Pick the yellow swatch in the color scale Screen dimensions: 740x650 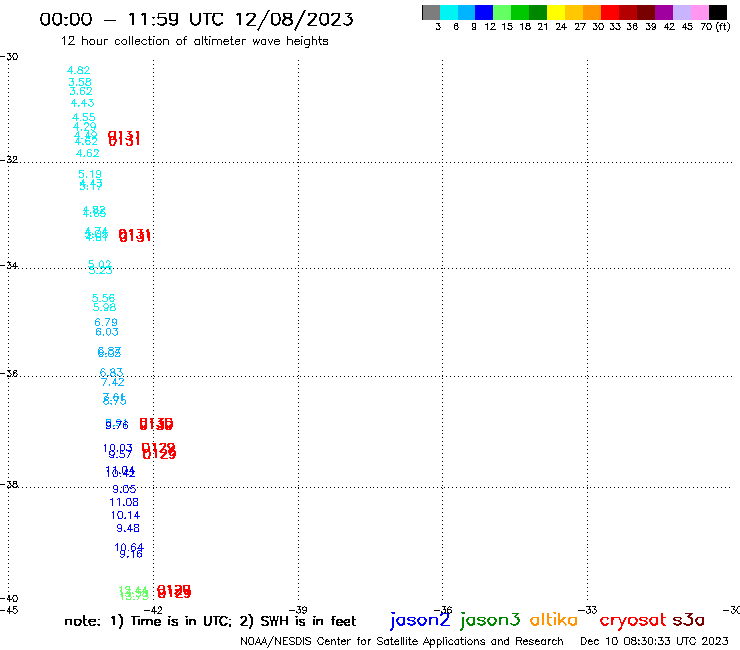[556, 12]
